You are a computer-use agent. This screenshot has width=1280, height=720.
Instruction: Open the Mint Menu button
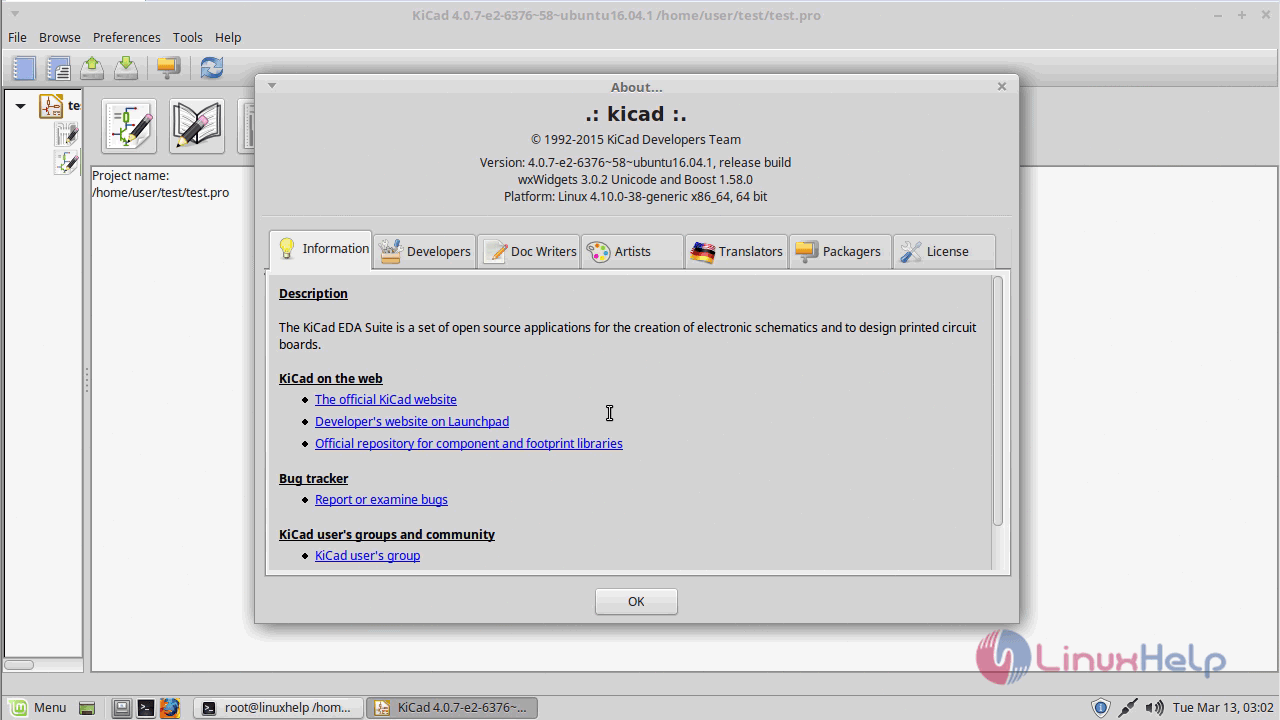click(x=37, y=707)
